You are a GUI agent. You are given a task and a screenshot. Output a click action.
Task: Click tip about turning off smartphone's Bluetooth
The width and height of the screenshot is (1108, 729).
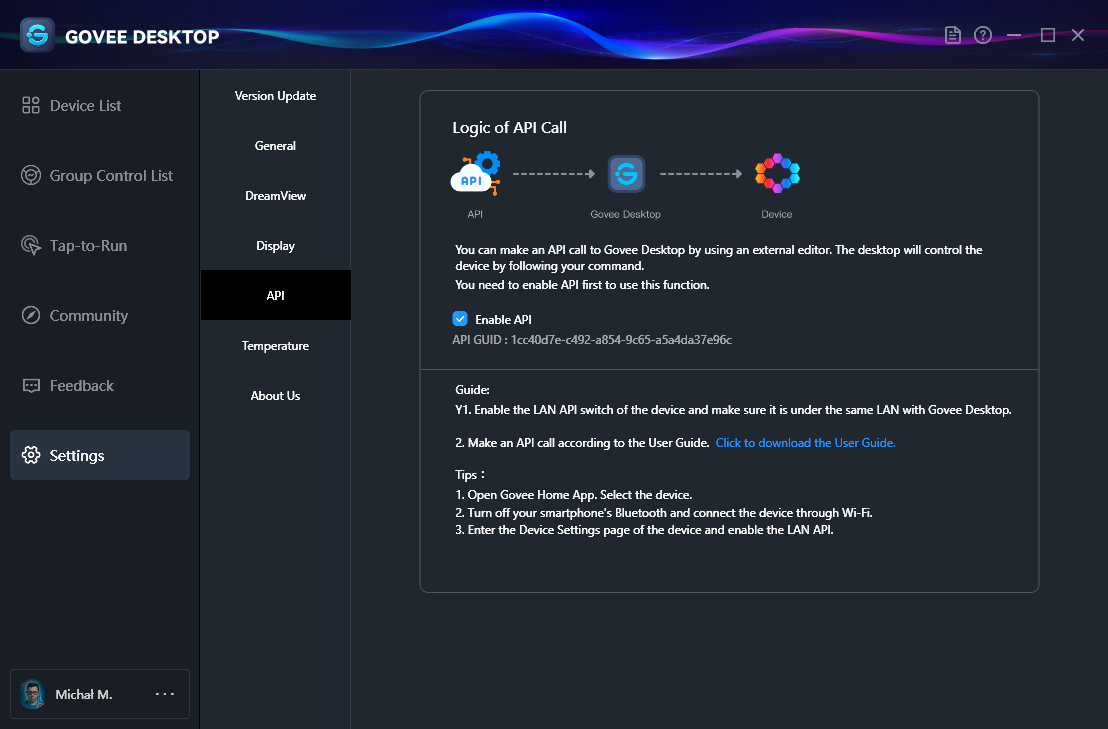tap(664, 513)
